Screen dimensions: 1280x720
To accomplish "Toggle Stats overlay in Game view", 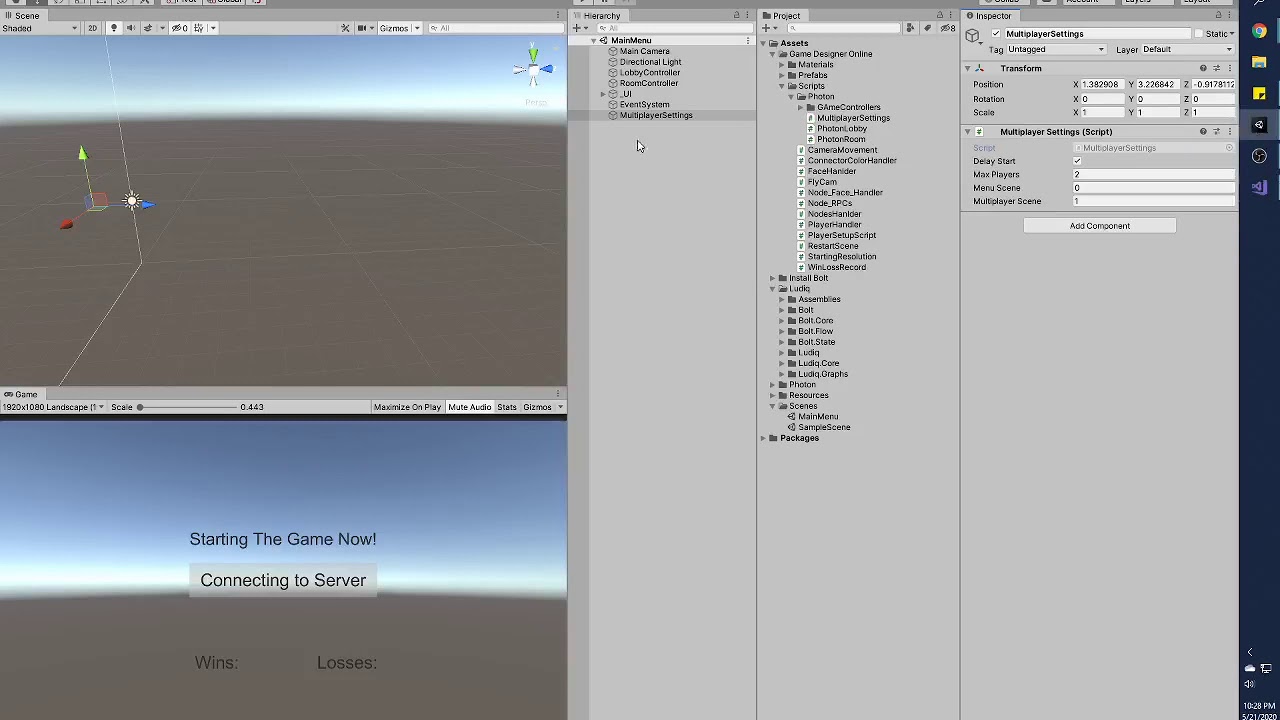I will click(x=507, y=407).
